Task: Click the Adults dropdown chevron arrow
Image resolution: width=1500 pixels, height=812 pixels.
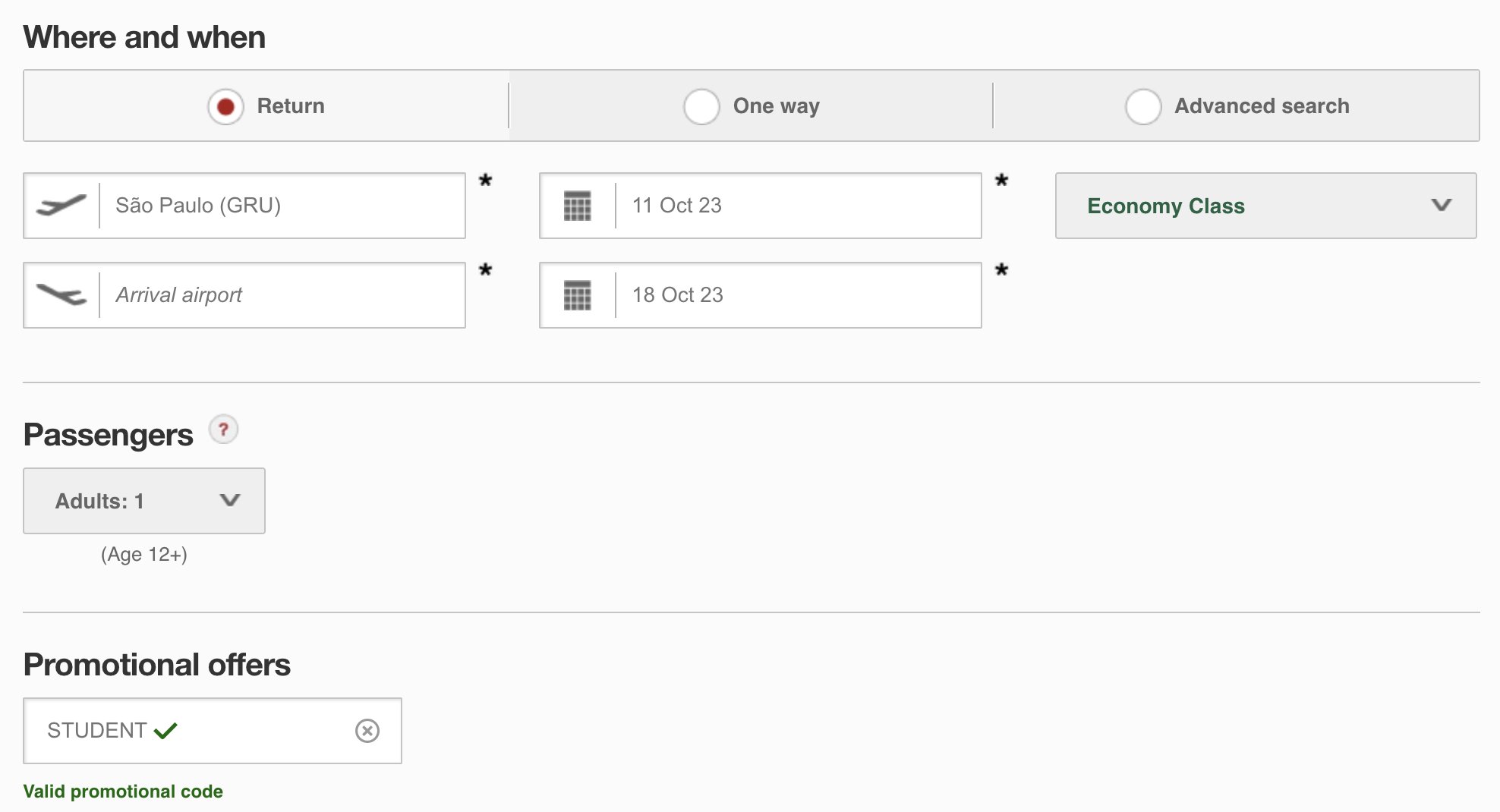Action: pos(230,500)
